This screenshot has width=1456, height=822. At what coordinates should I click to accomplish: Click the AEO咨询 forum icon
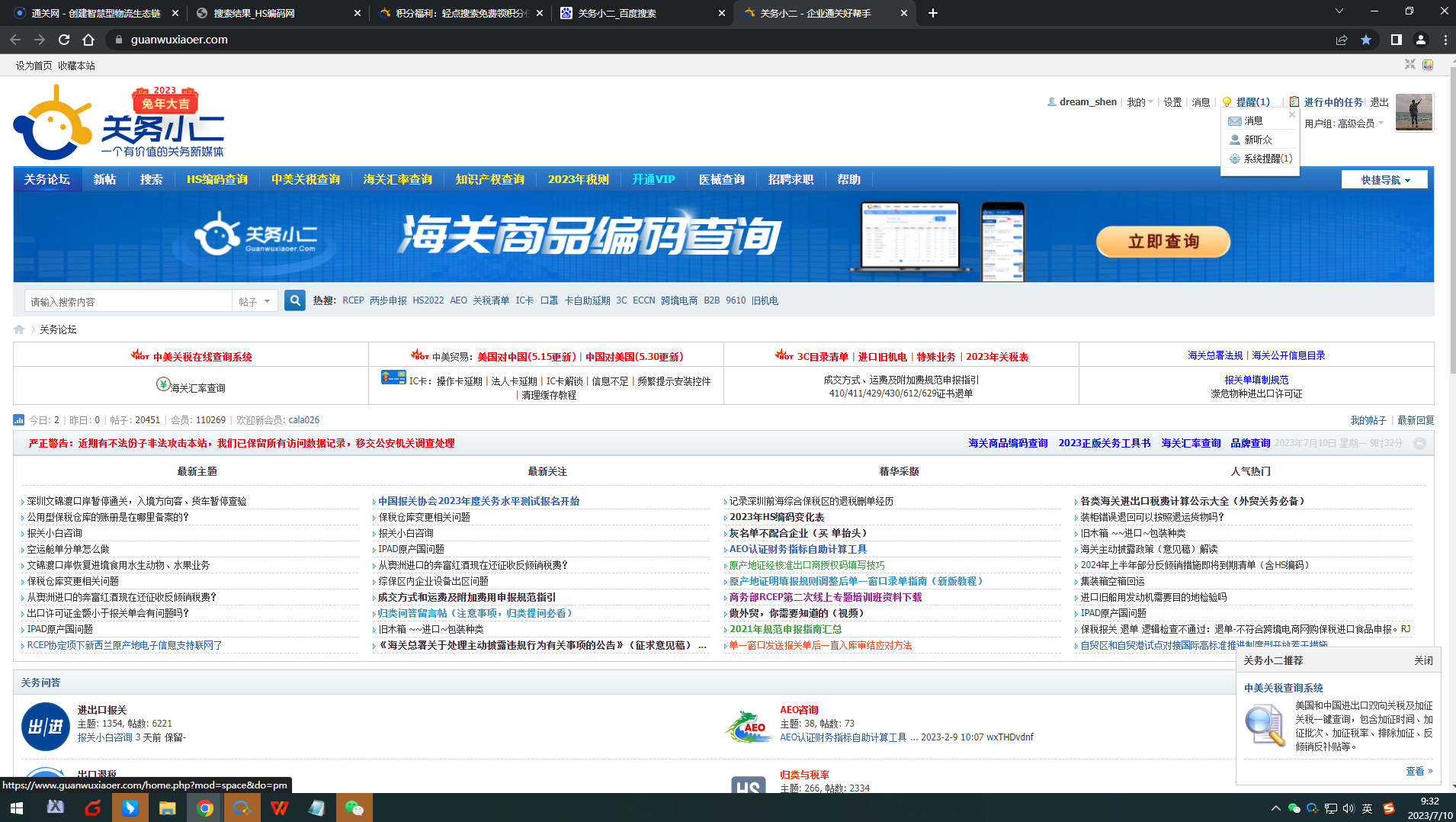click(x=749, y=727)
